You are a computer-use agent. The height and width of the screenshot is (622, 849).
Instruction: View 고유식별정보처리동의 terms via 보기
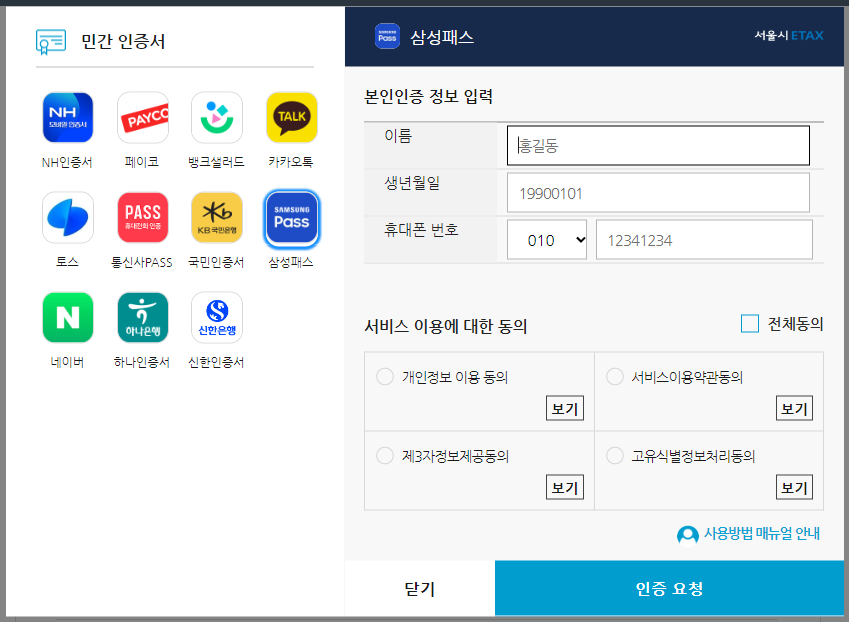point(794,487)
